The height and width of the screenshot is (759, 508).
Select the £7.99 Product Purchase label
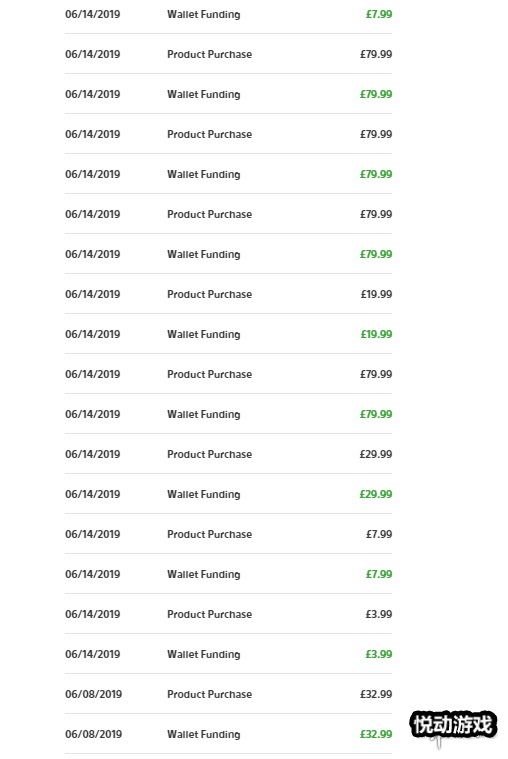(x=210, y=534)
